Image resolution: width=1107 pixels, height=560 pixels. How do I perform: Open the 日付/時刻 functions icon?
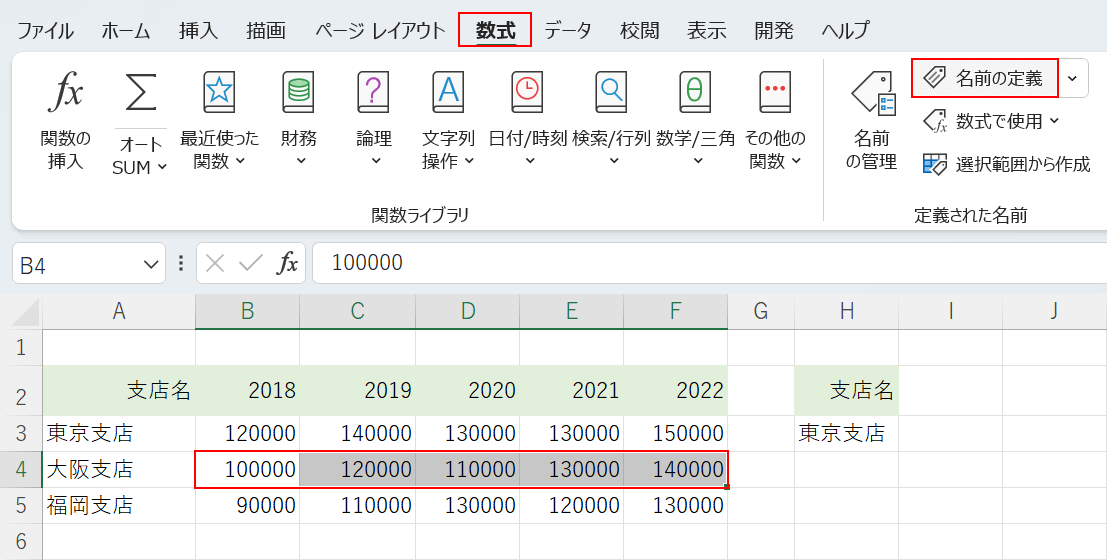[x=527, y=95]
